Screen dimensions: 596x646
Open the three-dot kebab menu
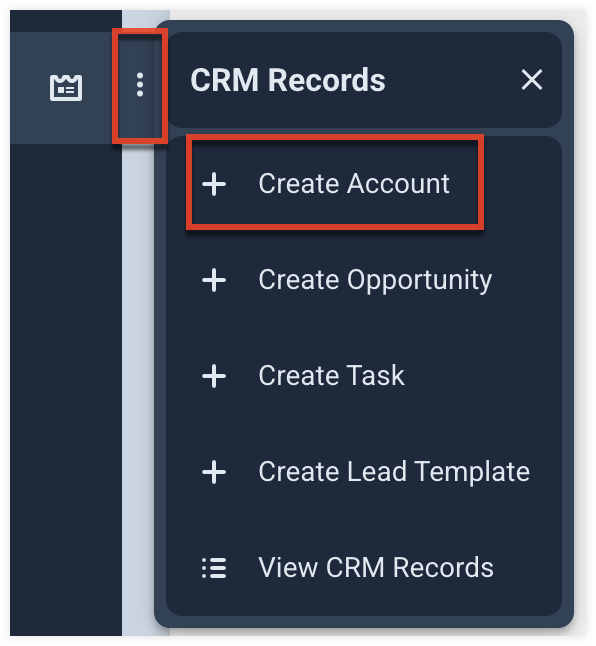[140, 85]
